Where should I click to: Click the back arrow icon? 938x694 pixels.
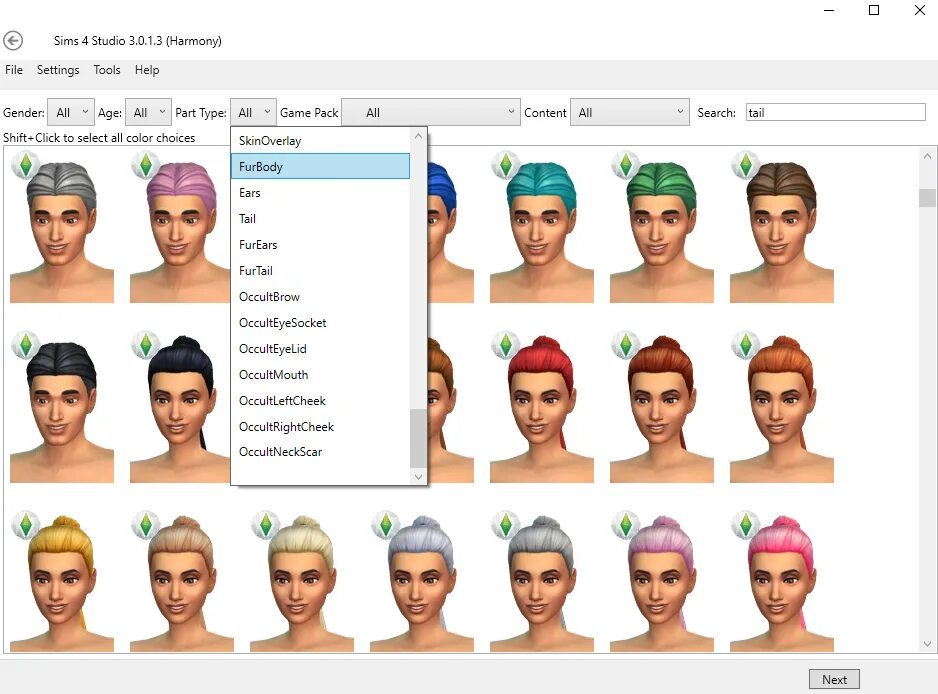point(13,41)
